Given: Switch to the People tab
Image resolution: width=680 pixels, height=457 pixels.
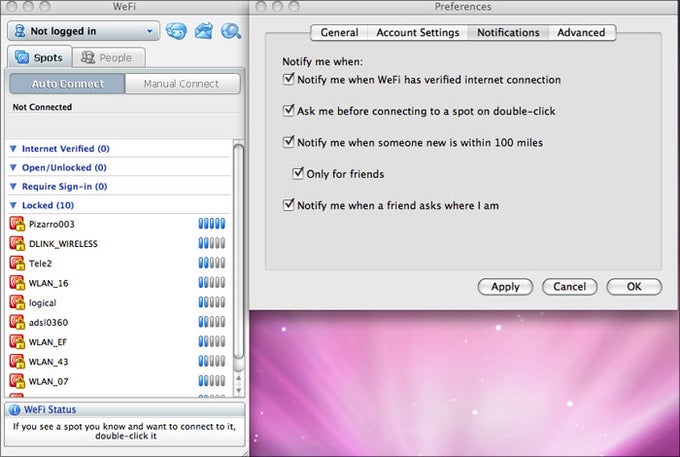Looking at the screenshot, I should 108,57.
